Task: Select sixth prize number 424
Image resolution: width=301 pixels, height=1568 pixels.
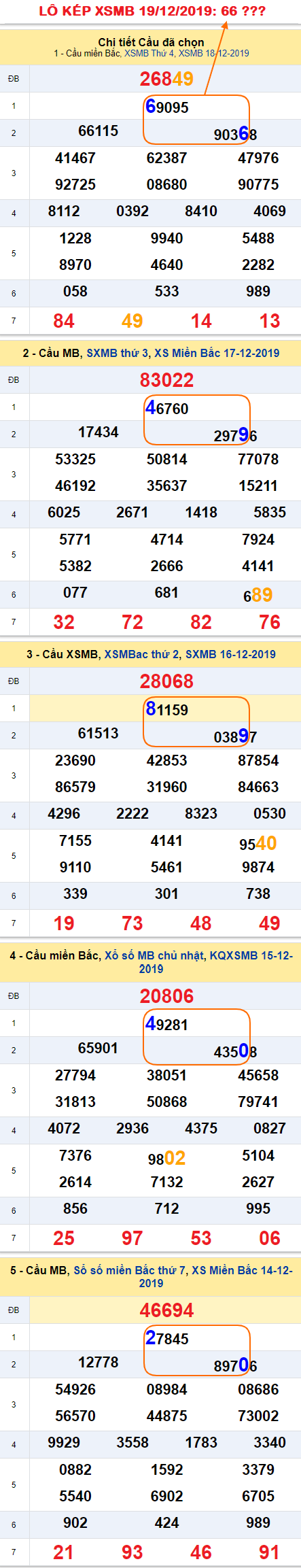Action: click(x=166, y=1523)
